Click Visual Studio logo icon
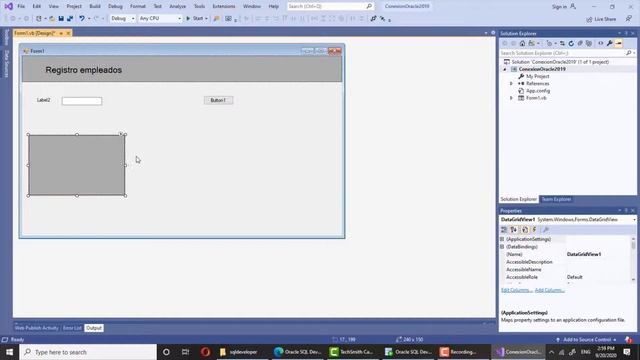Screen dimensions: 640x360 (8, 7)
